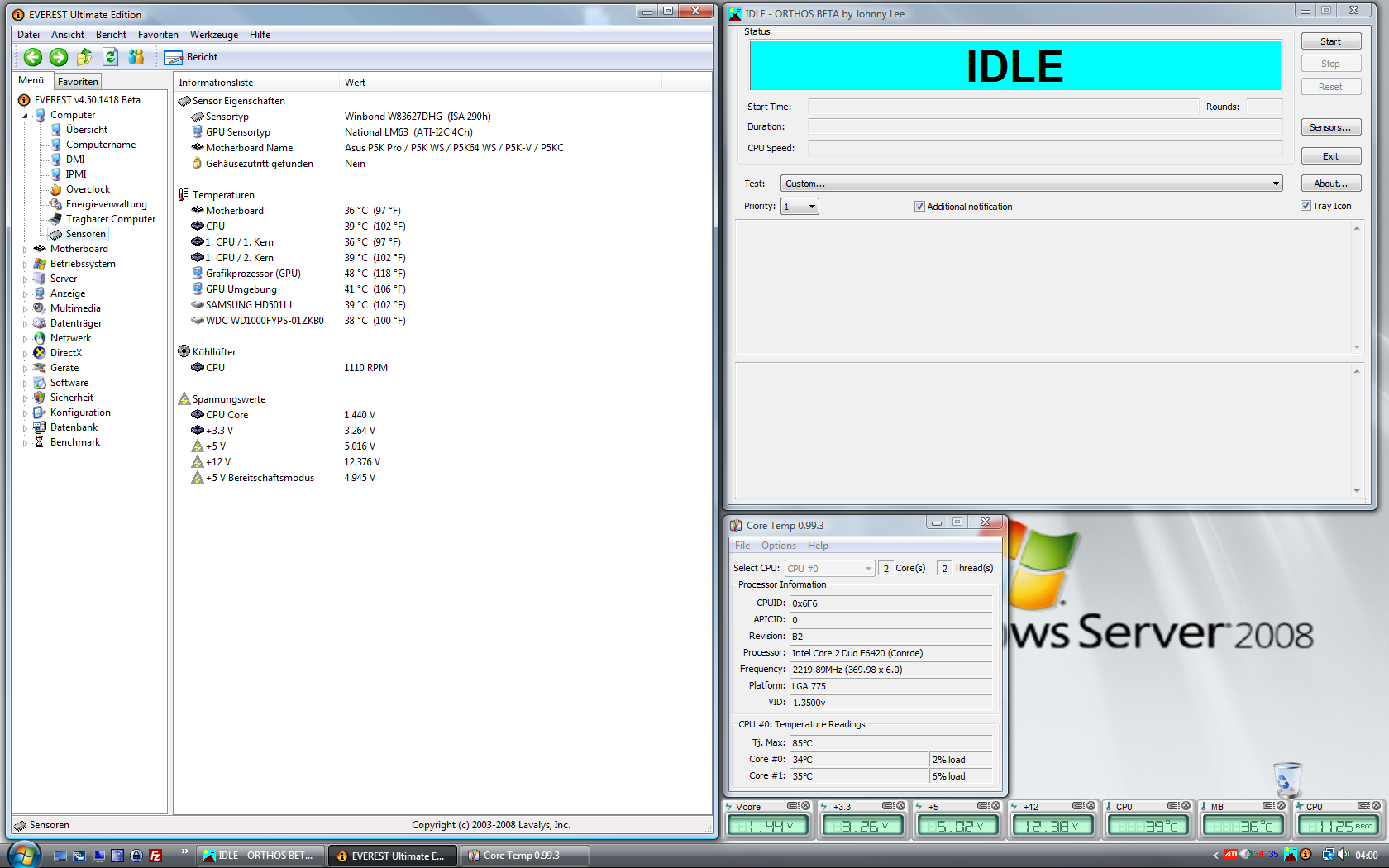Click the upper ORTHOS log scrollbar
1389x868 pixels.
click(x=1357, y=287)
